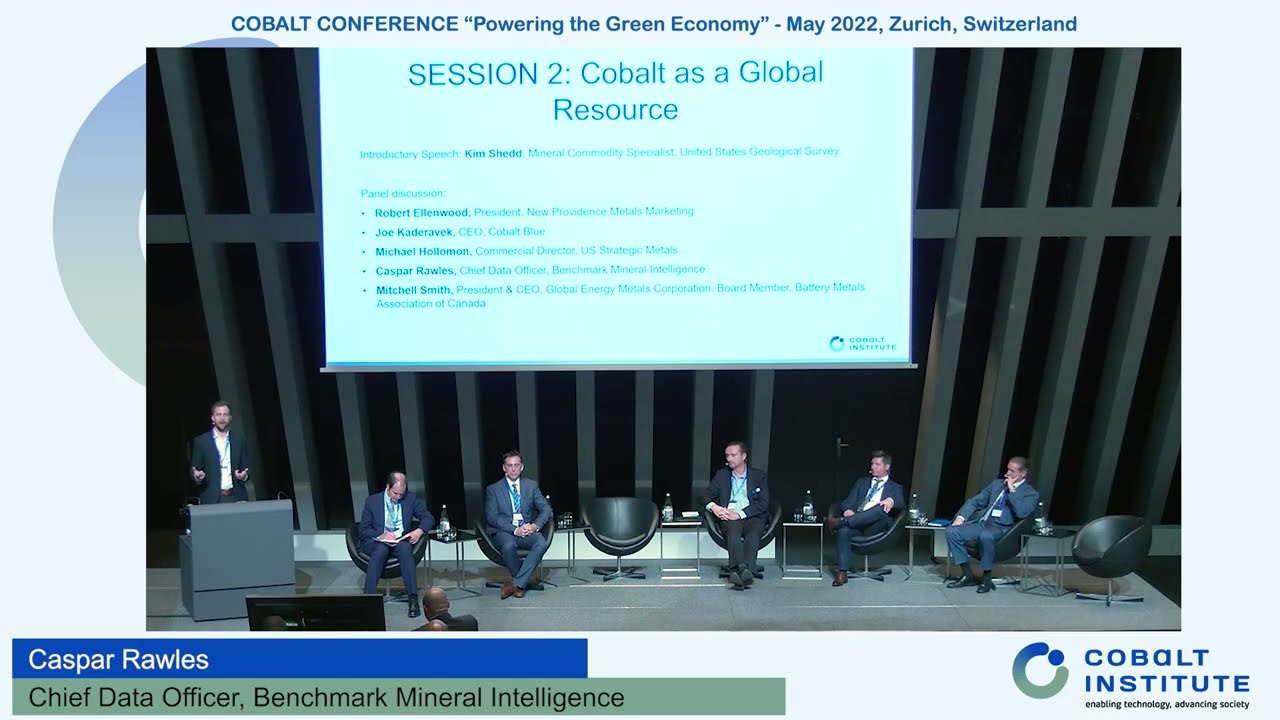Click the small Cobalt Institute logo on the slide
The image size is (1280, 720).
[862, 344]
